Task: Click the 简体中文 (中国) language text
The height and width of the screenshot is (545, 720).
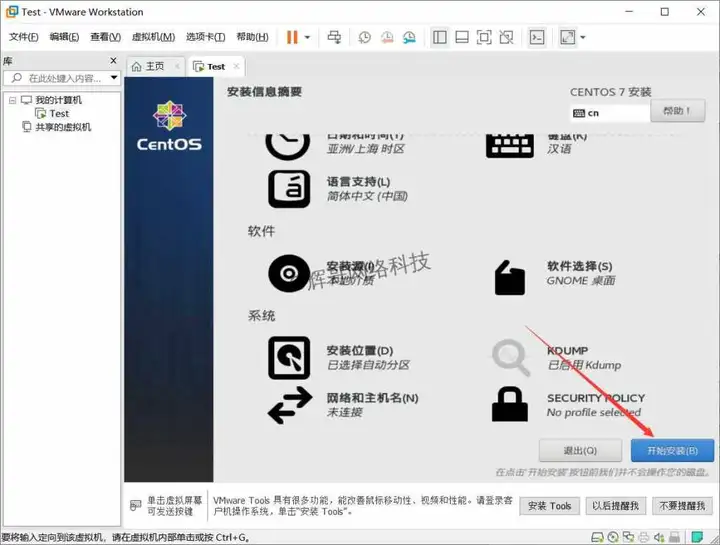Action: click(367, 196)
